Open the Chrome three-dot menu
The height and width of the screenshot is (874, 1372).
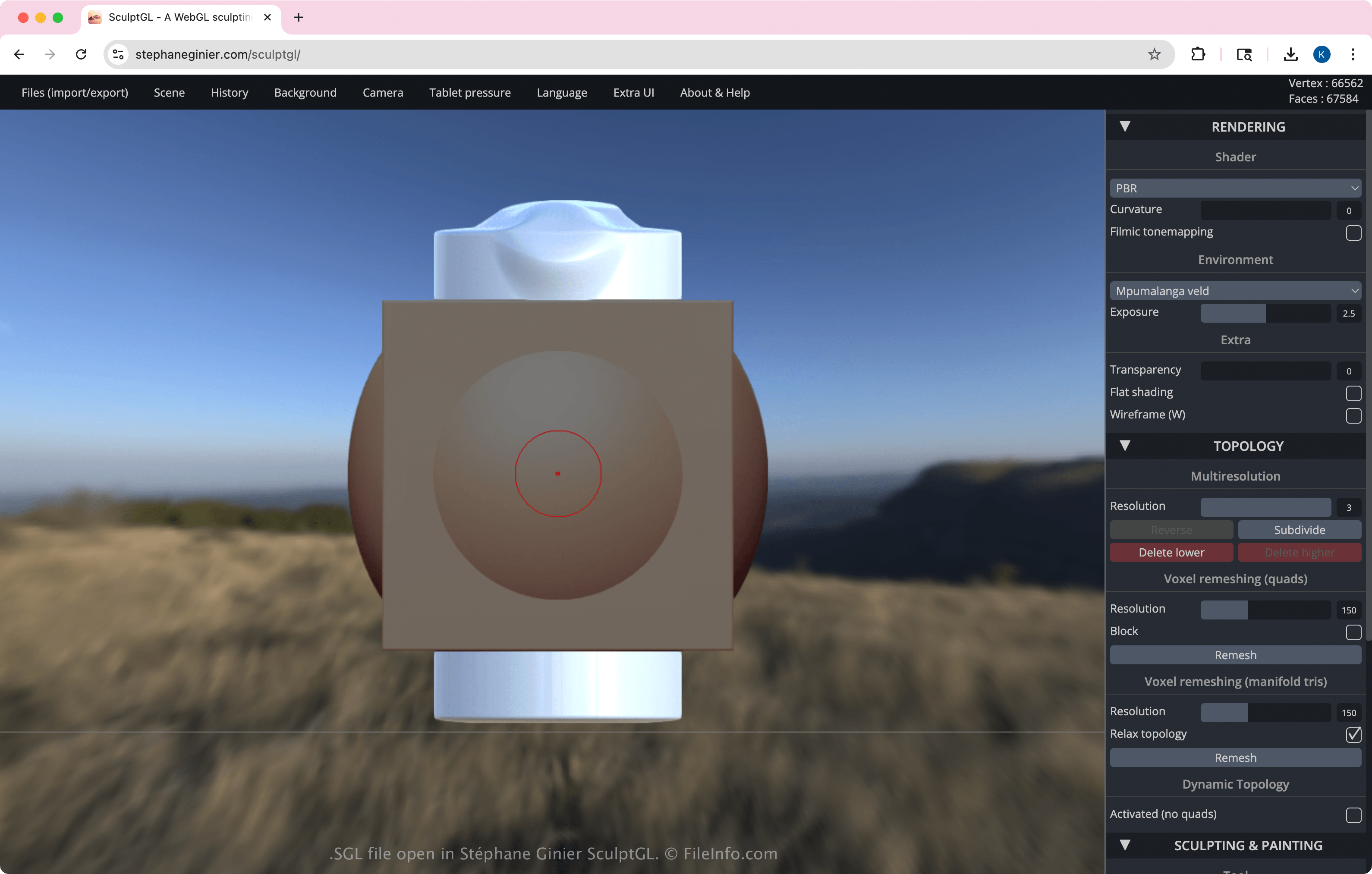tap(1352, 54)
